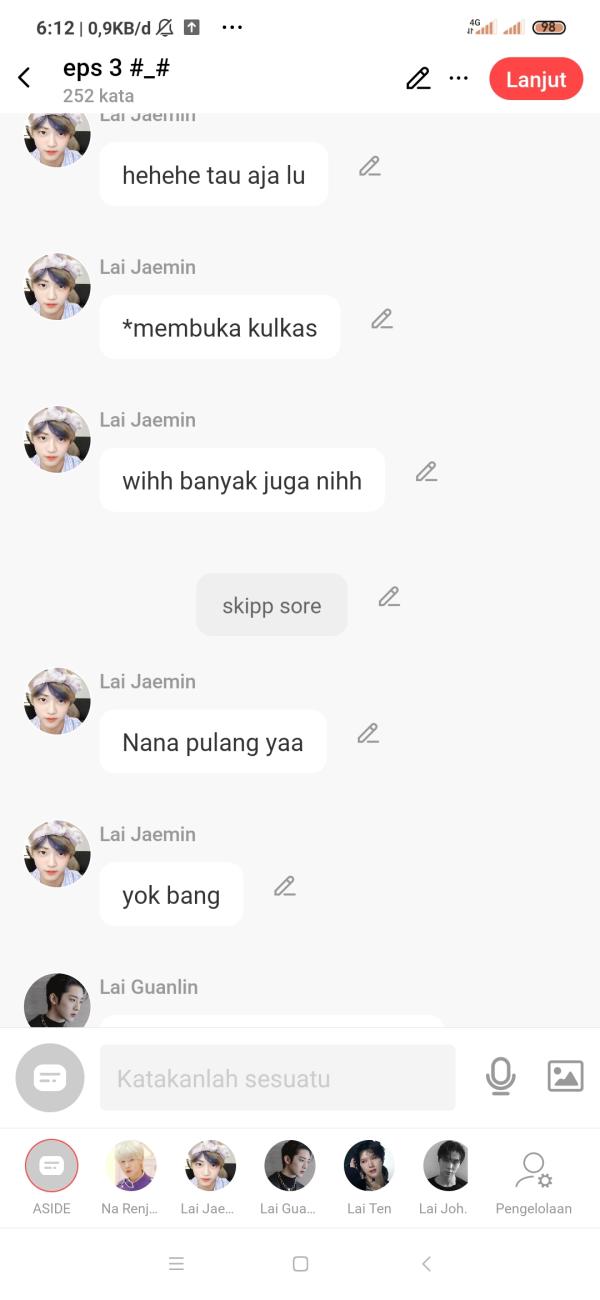600x1300 pixels.
Task: Edit the "Nana pulang yaa" message
Action: click(x=368, y=734)
